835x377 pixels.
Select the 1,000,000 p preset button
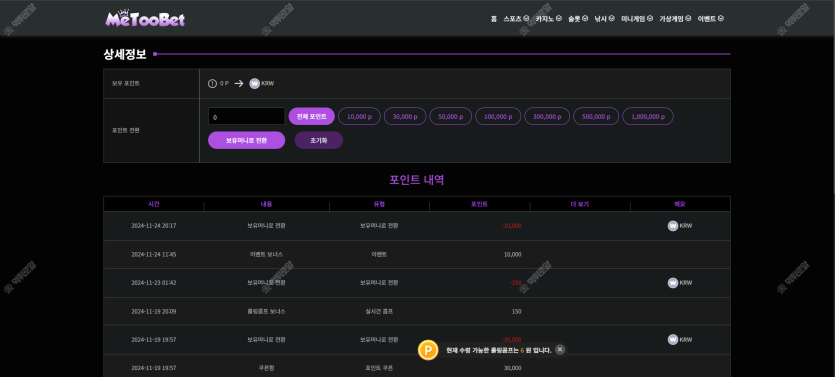648,116
